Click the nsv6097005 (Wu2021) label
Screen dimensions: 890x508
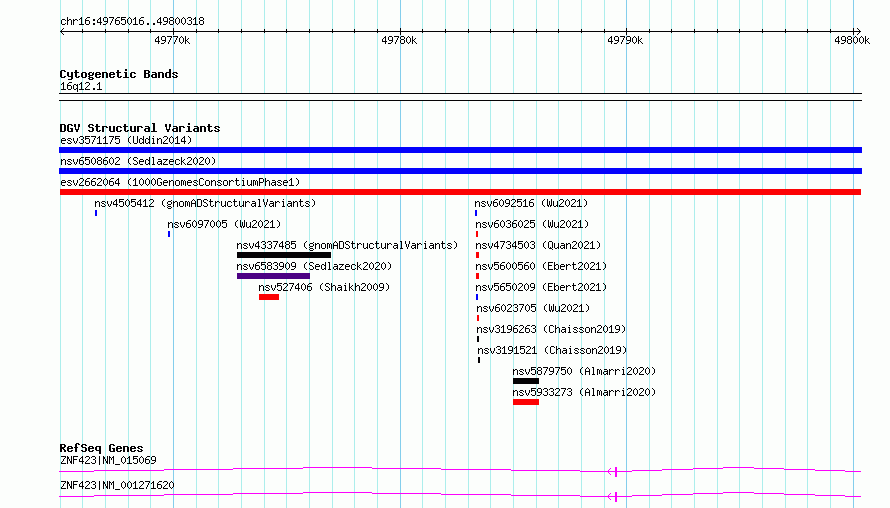click(x=224, y=224)
